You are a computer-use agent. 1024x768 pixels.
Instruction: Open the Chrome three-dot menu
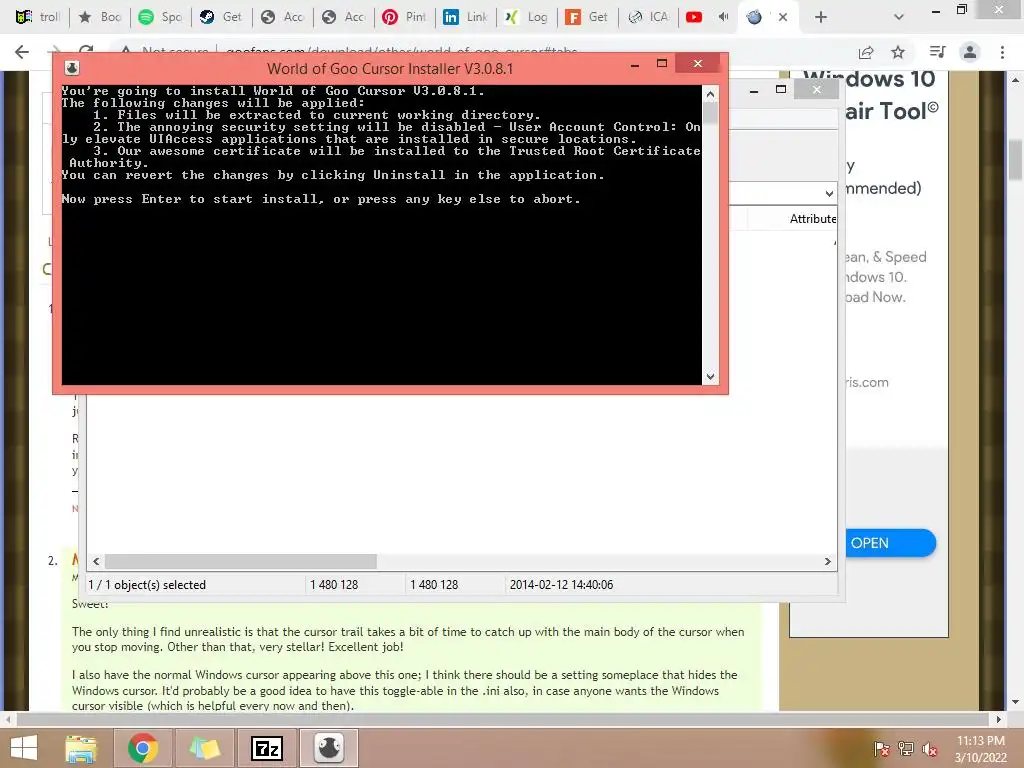1002,52
